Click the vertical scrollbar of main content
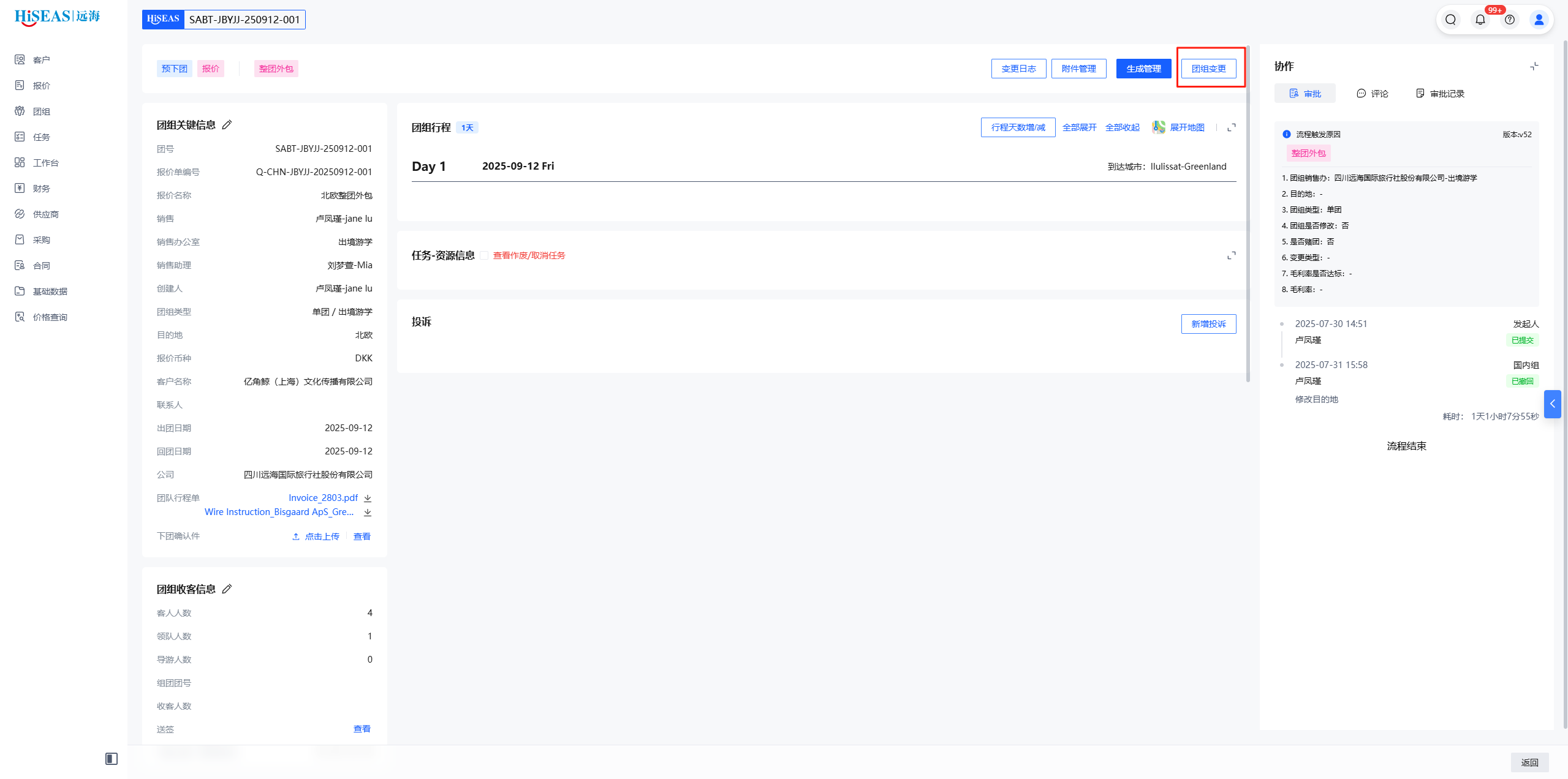Screen dimensions: 1568x779 [1248, 214]
